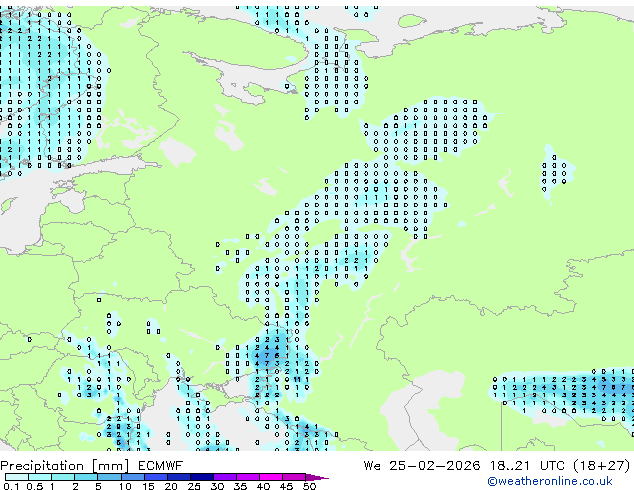634x490 pixels.
Task: Click the 0.5–1 mm legend color swatch
Action: (x=40, y=477)
